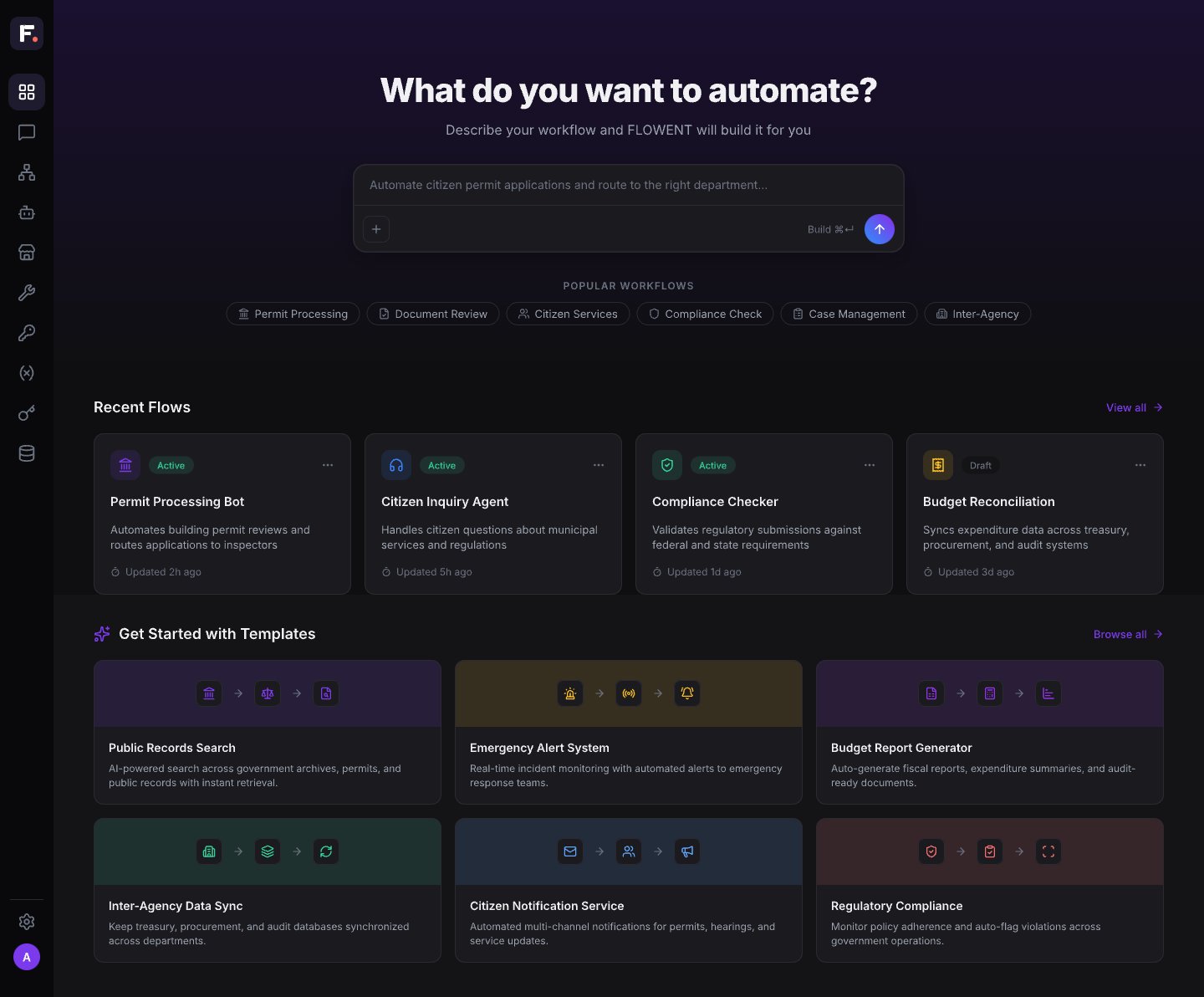Screen dimensions: 1204x997
Task: Select the Permit Processing workflow chip
Action: (293, 314)
